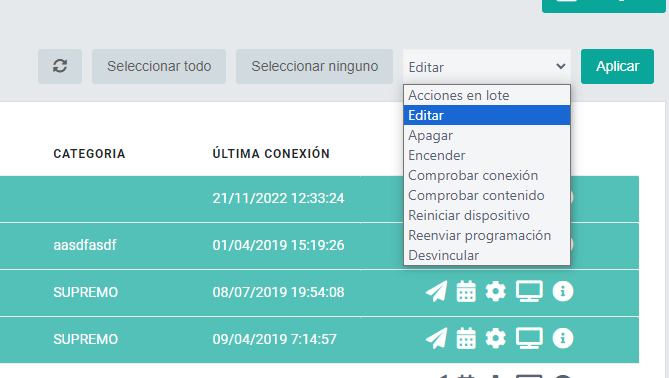Click monitor icon in 08/07/2019 row

click(529, 292)
